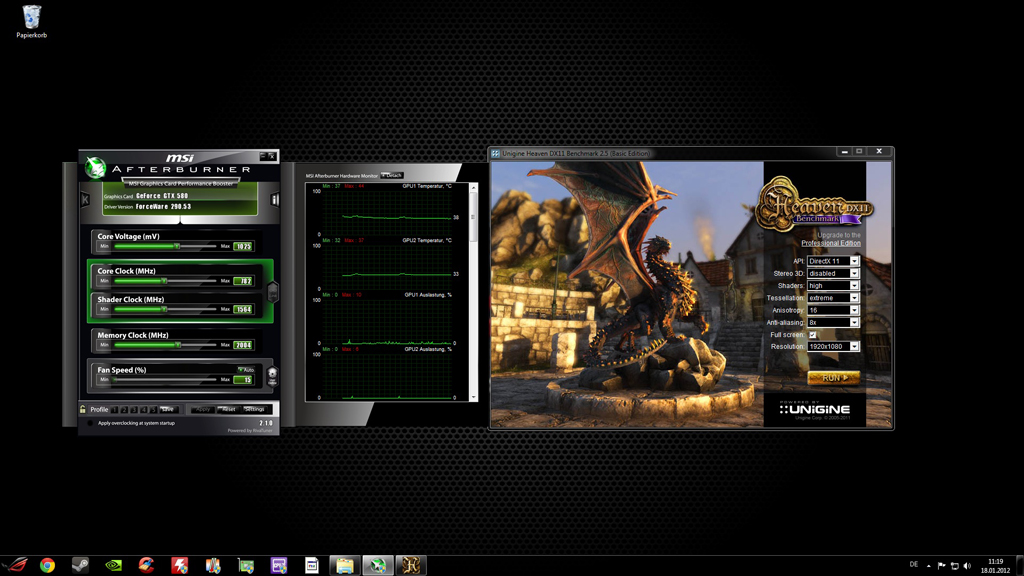The image size is (1024, 576).
Task: Open the purple CPU-Z taskbar icon
Action: pos(279,565)
